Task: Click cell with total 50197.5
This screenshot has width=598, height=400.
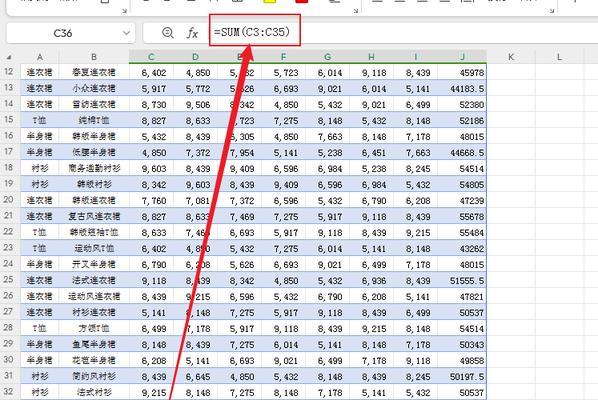Action: pos(462,376)
